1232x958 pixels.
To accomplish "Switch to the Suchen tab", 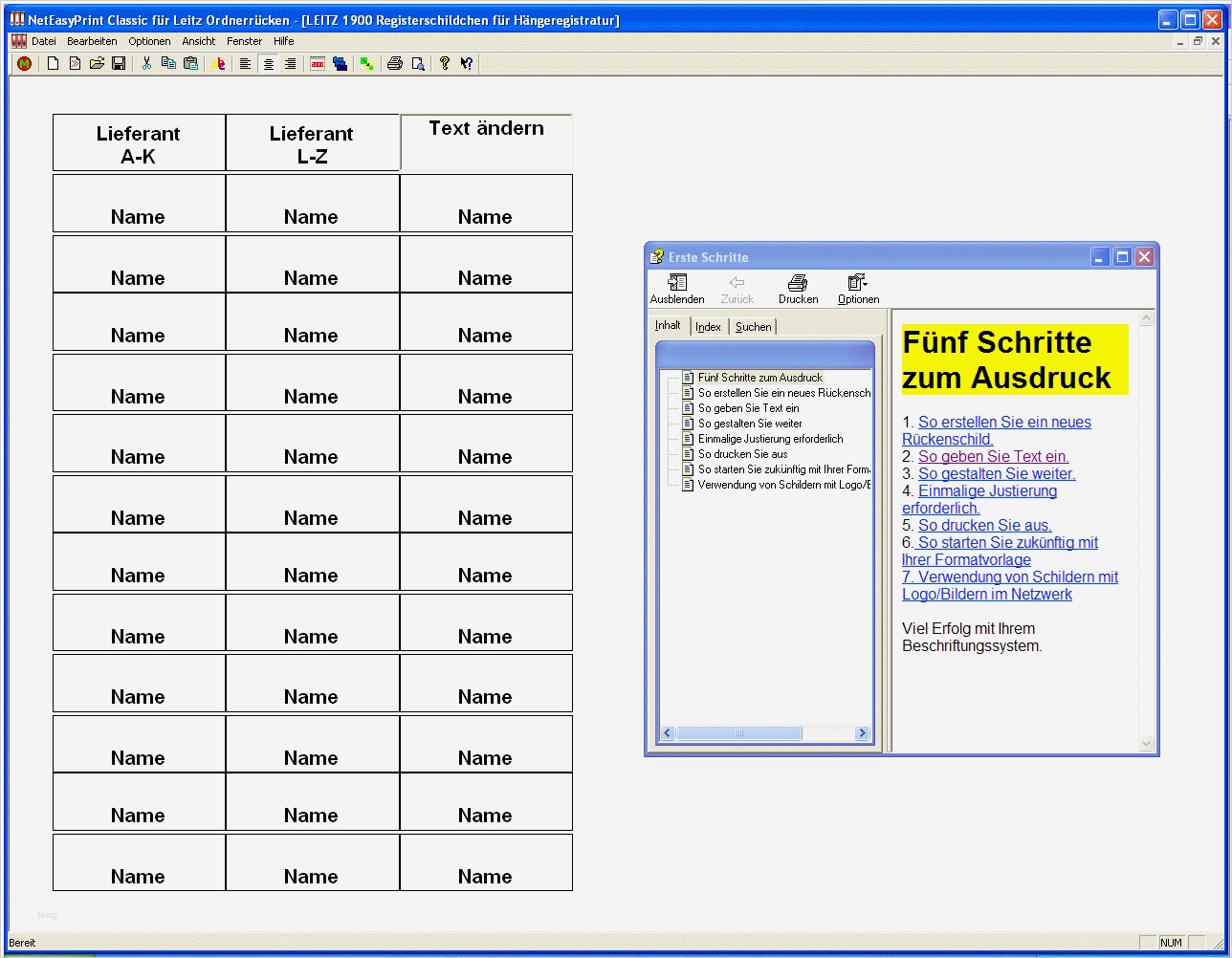I will [x=754, y=327].
